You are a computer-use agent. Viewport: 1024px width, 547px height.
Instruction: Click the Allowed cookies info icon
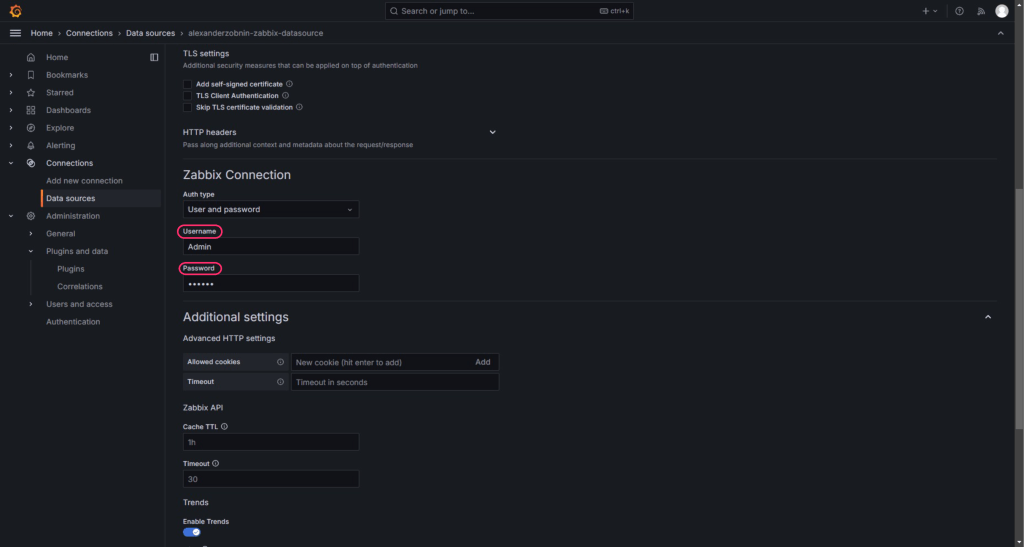click(x=280, y=362)
